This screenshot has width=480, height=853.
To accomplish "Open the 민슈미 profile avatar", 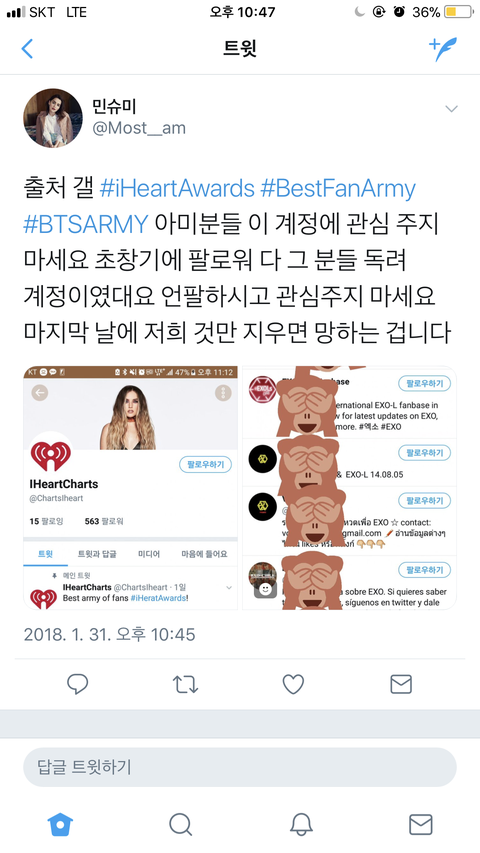I will [x=53, y=118].
